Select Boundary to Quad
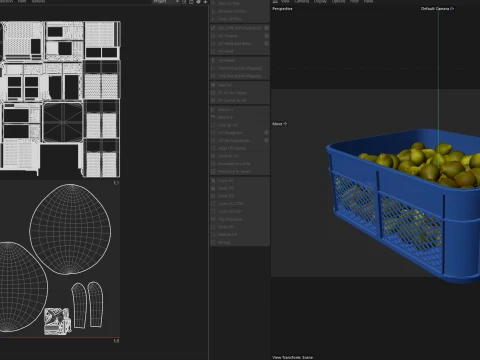 pyautogui.click(x=240, y=171)
